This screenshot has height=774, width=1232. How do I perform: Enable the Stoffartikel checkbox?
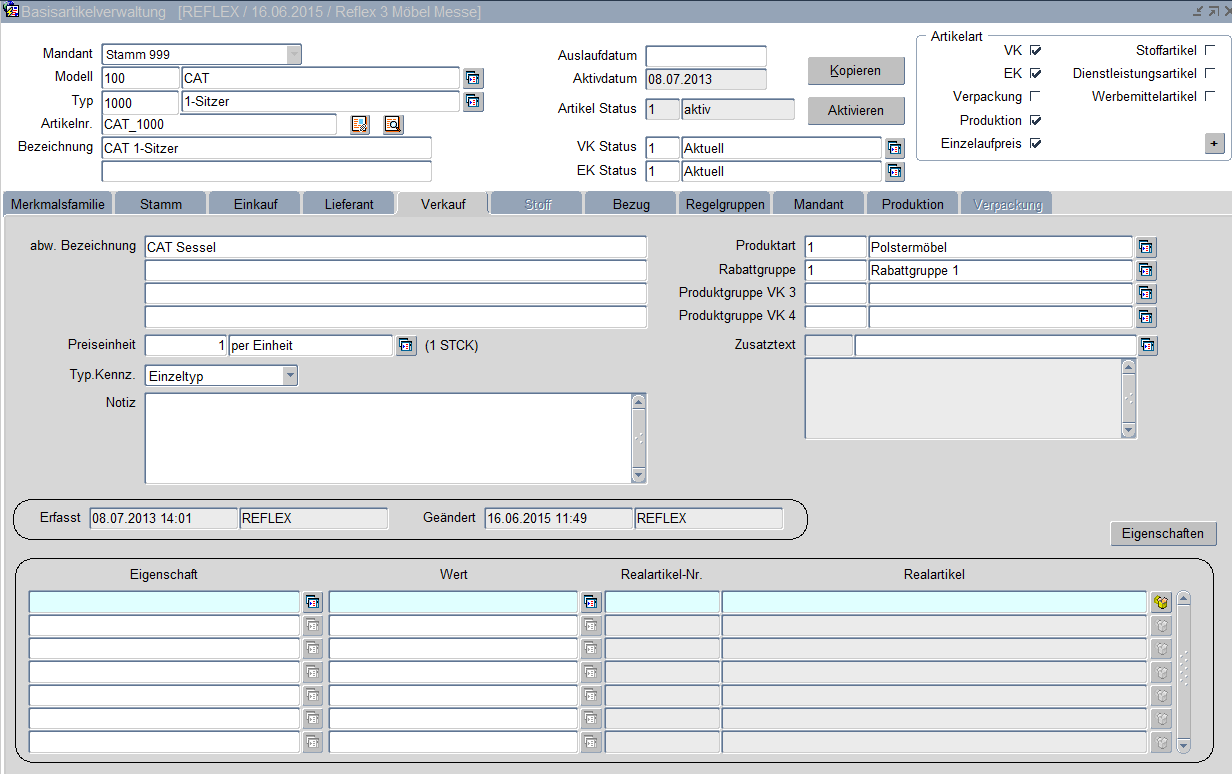1210,50
